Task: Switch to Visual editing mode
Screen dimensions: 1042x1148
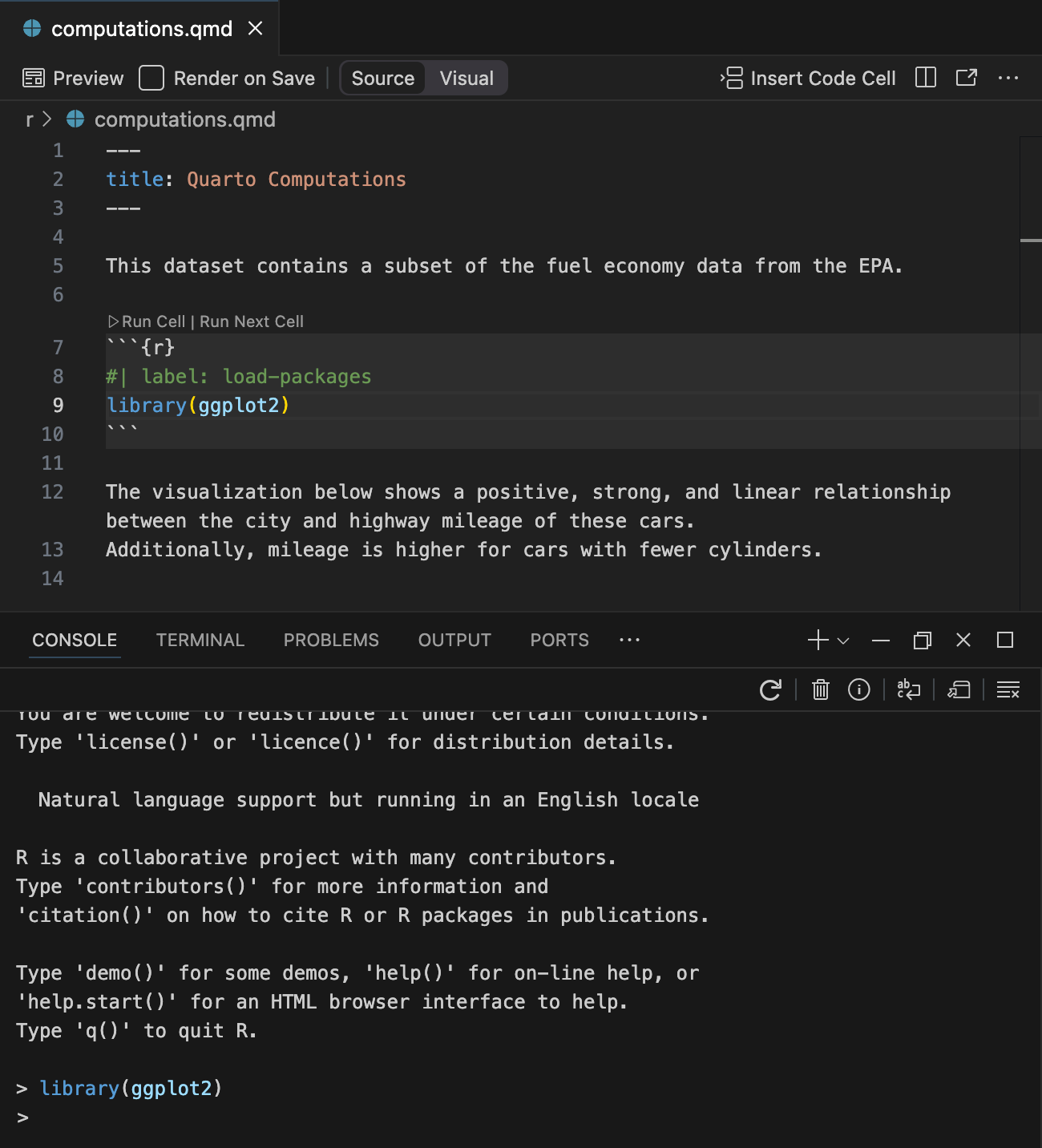Action: tap(466, 78)
